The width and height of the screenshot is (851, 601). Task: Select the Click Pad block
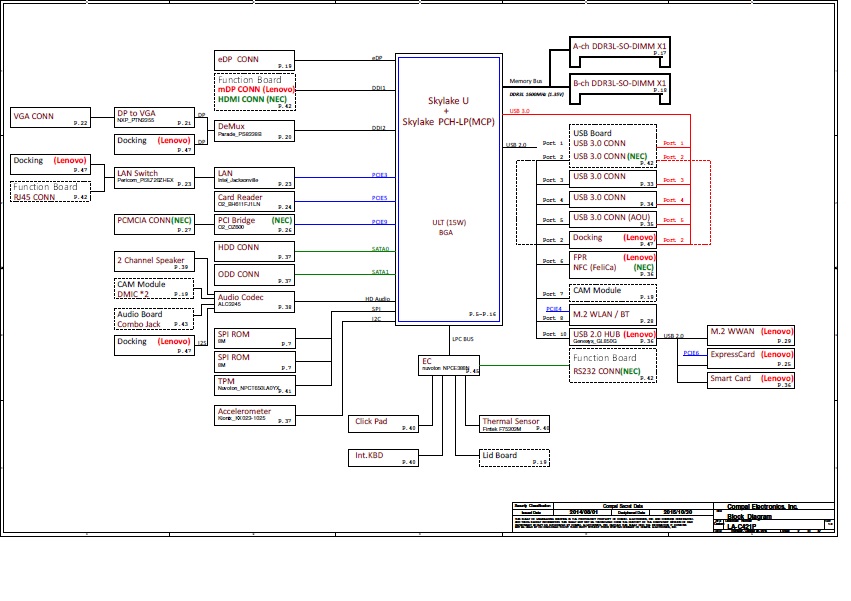pos(383,423)
